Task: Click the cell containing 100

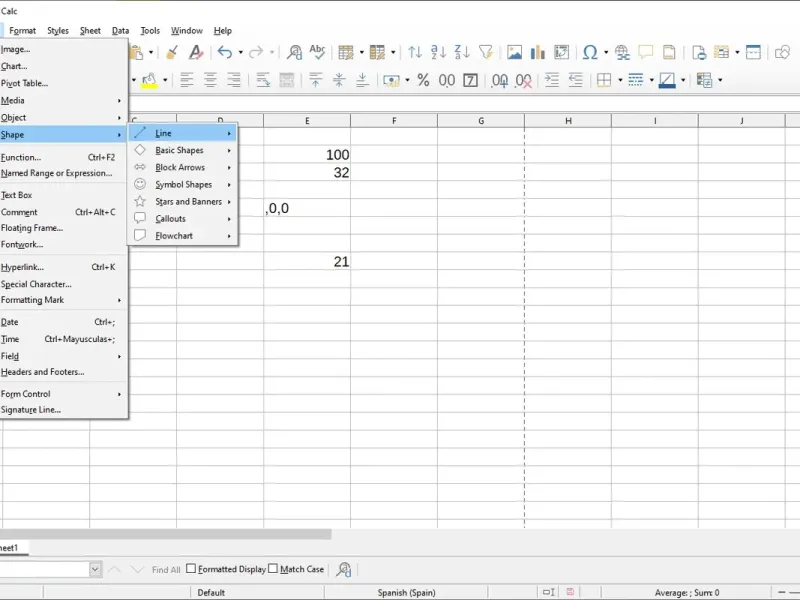Action: point(307,155)
